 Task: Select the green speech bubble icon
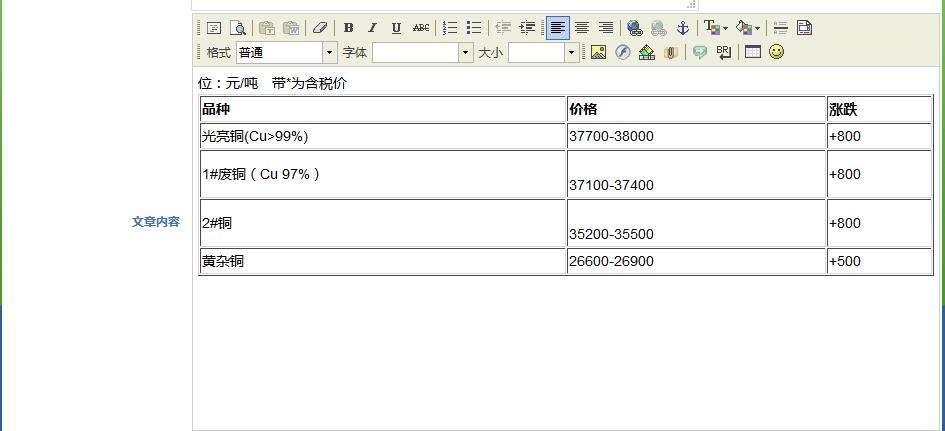click(699, 52)
